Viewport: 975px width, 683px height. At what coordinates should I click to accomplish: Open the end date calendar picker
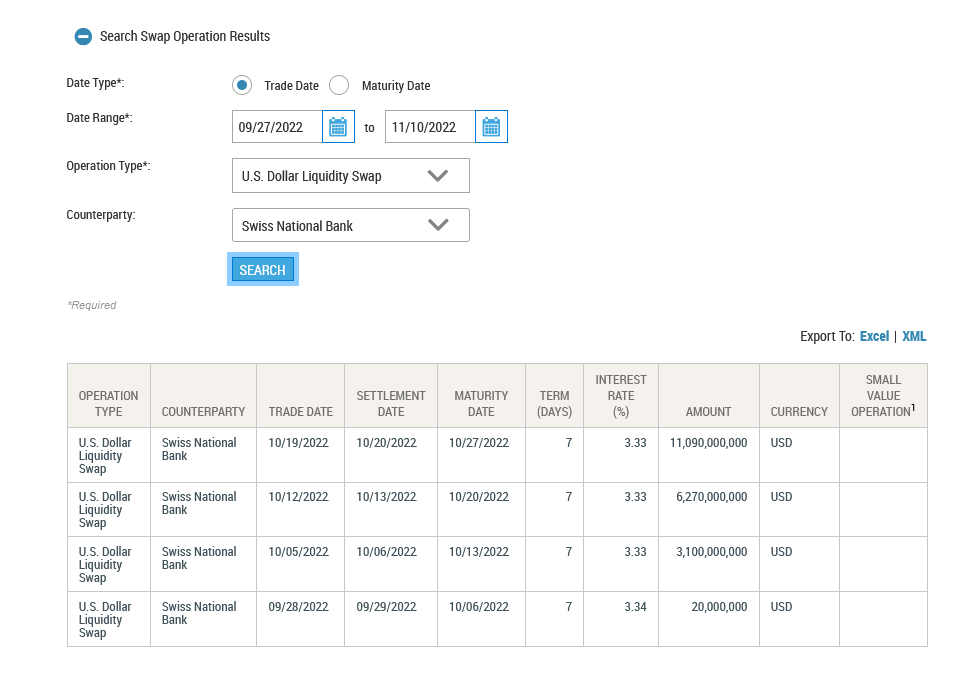click(491, 127)
